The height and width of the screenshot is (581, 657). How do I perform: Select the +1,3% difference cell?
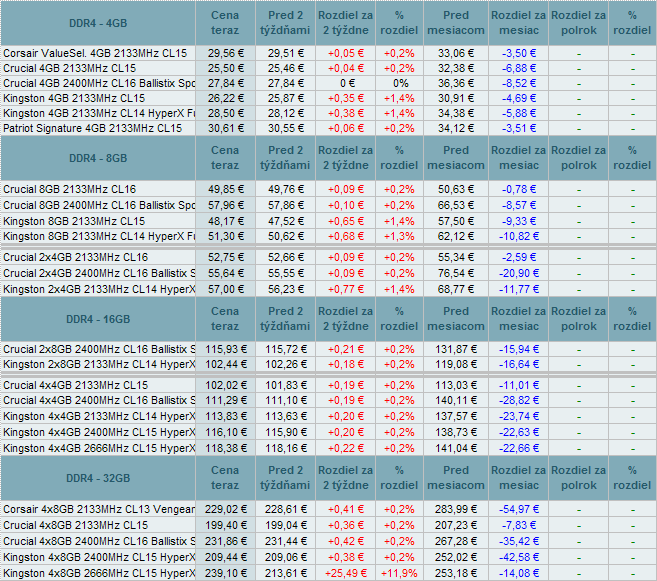coord(399,236)
